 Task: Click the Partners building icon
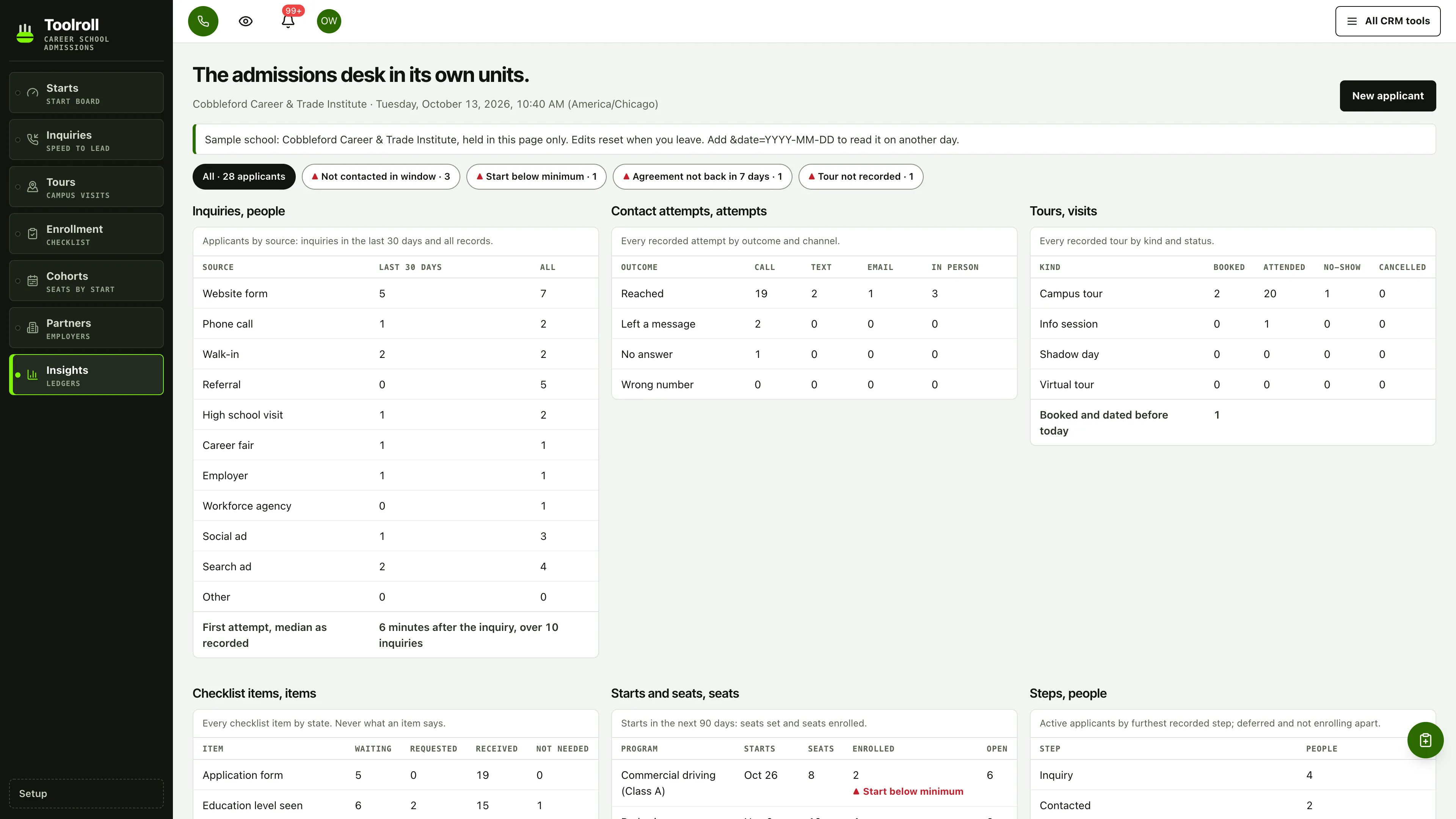[33, 328]
